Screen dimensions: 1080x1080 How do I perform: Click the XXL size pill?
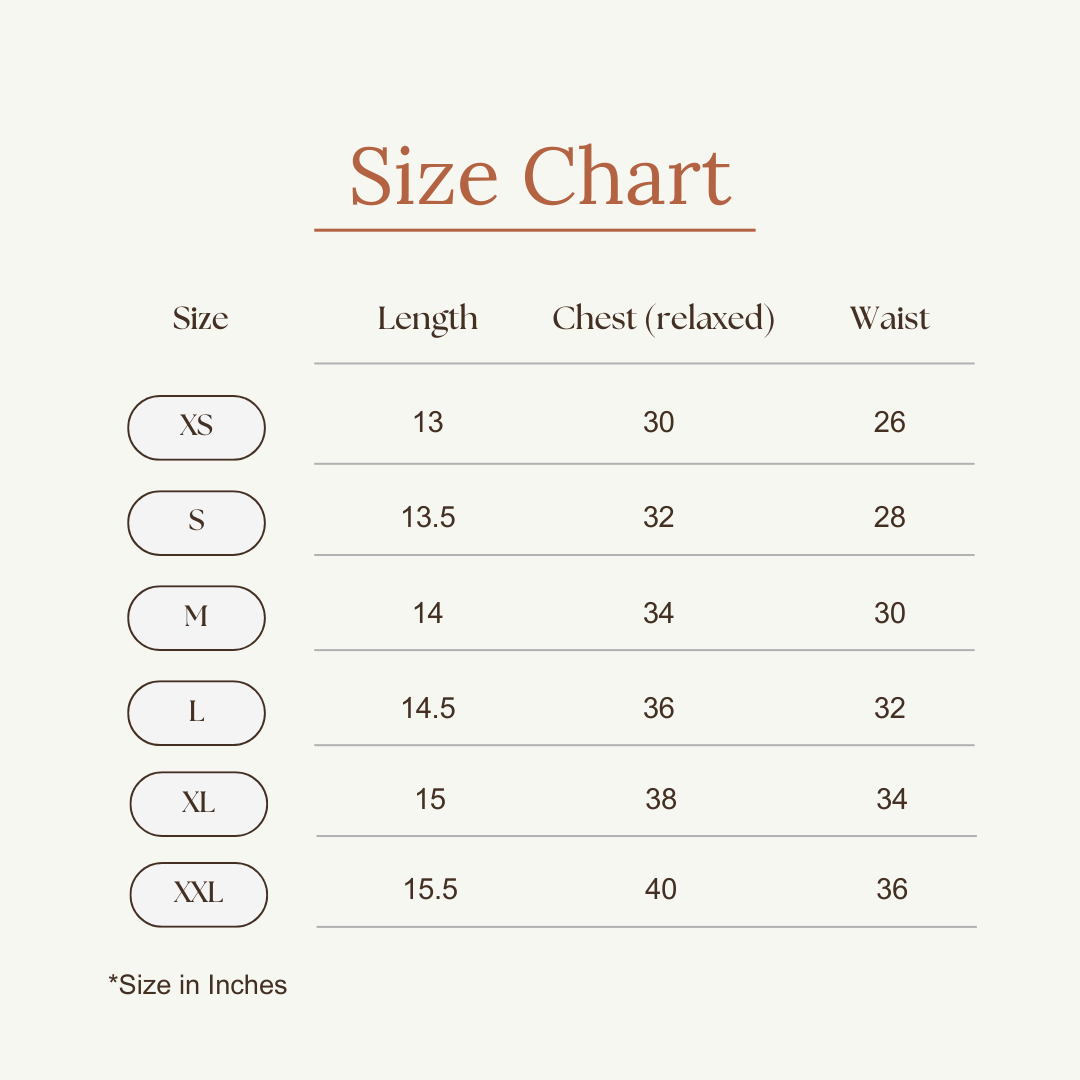point(198,894)
